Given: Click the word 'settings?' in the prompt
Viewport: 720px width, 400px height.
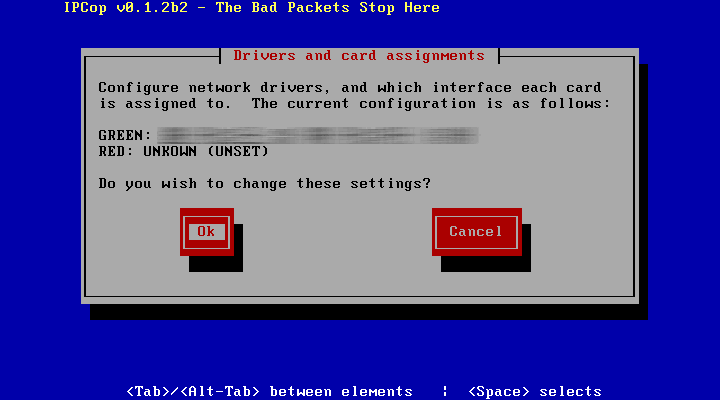Looking at the screenshot, I should pos(390,184).
